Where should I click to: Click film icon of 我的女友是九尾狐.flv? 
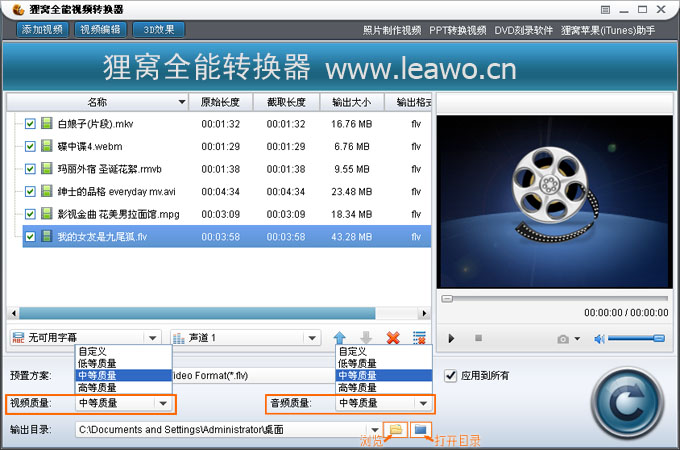point(46,236)
